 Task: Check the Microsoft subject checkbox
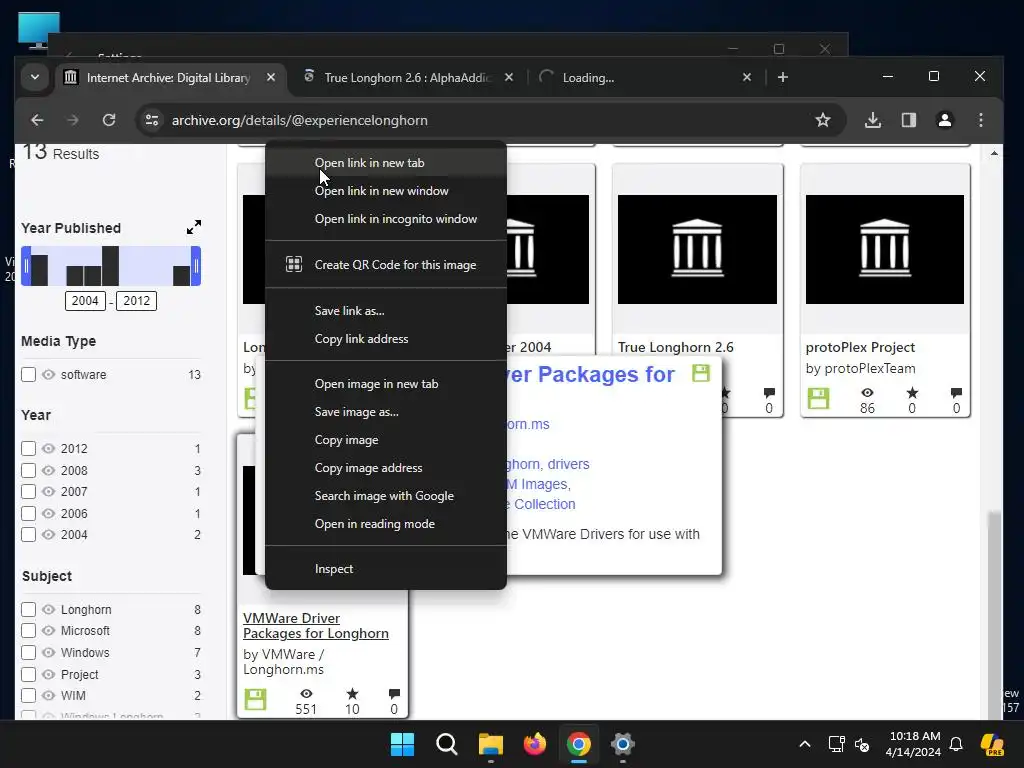(28, 631)
